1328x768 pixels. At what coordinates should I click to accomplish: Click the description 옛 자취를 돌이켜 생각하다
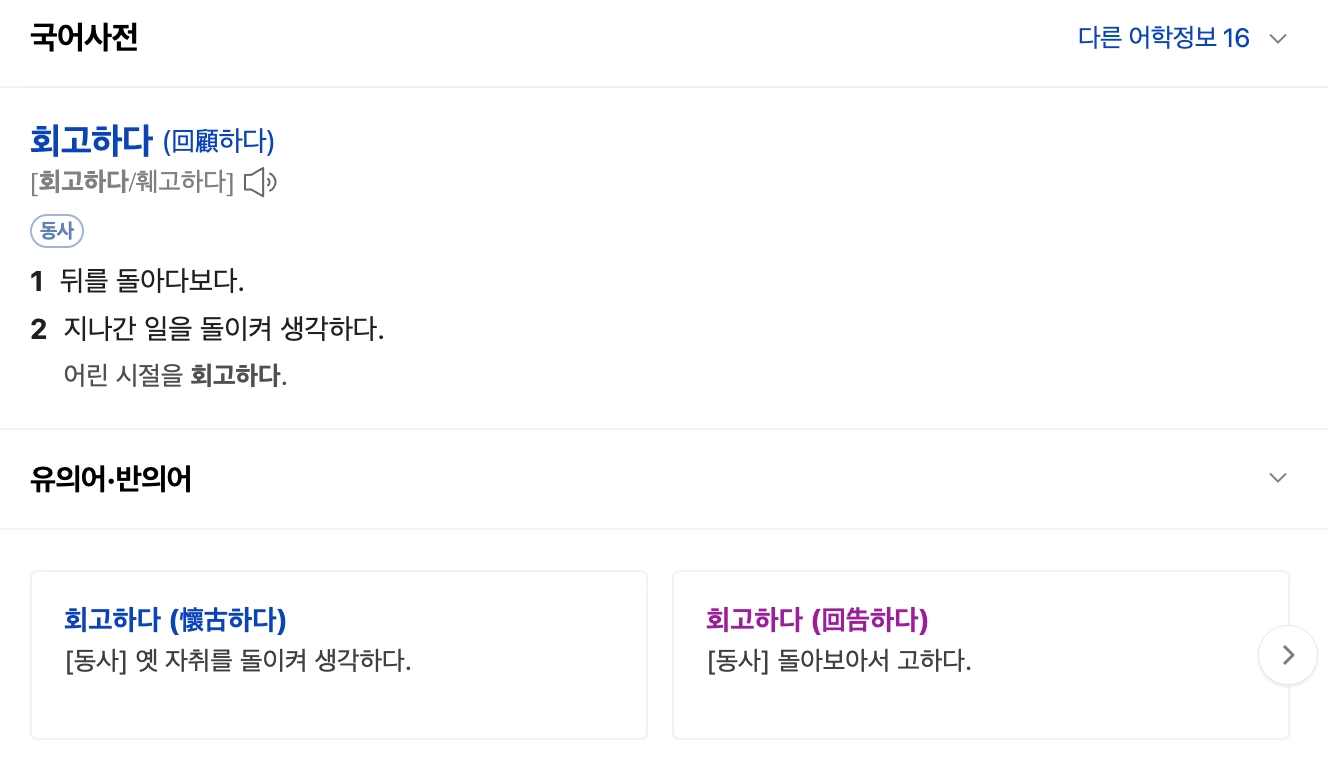238,661
